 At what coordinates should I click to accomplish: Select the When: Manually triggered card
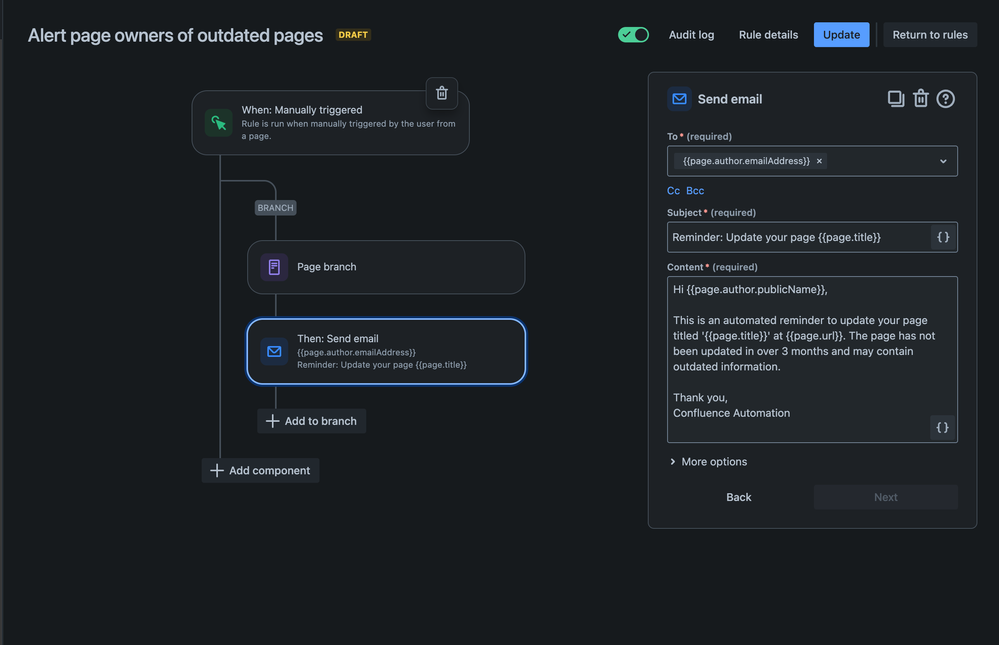click(330, 122)
